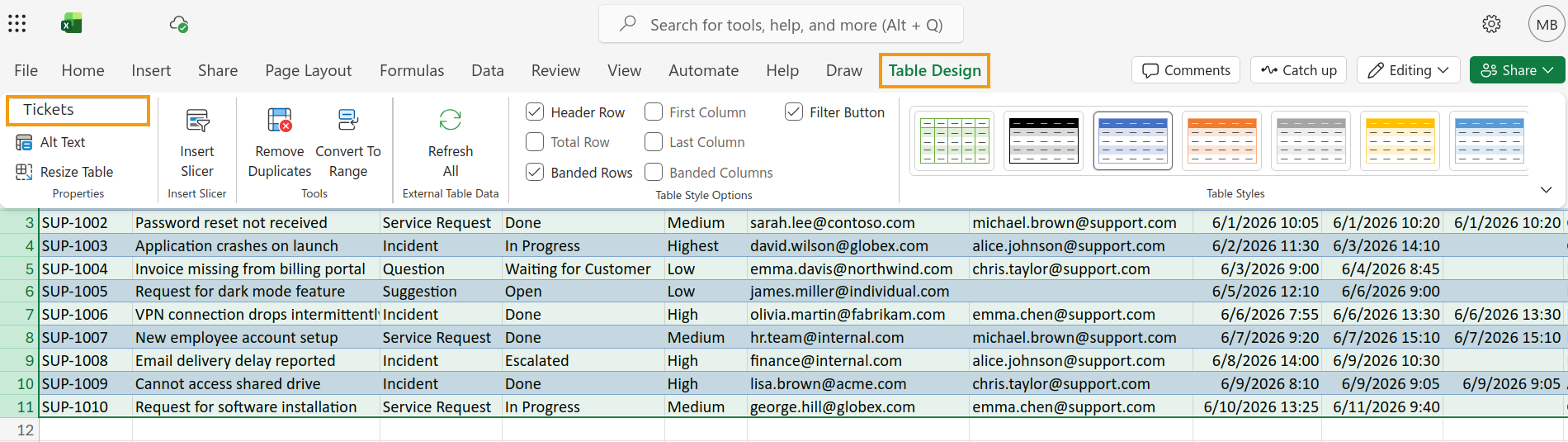Switch to the Help tab

pos(782,70)
